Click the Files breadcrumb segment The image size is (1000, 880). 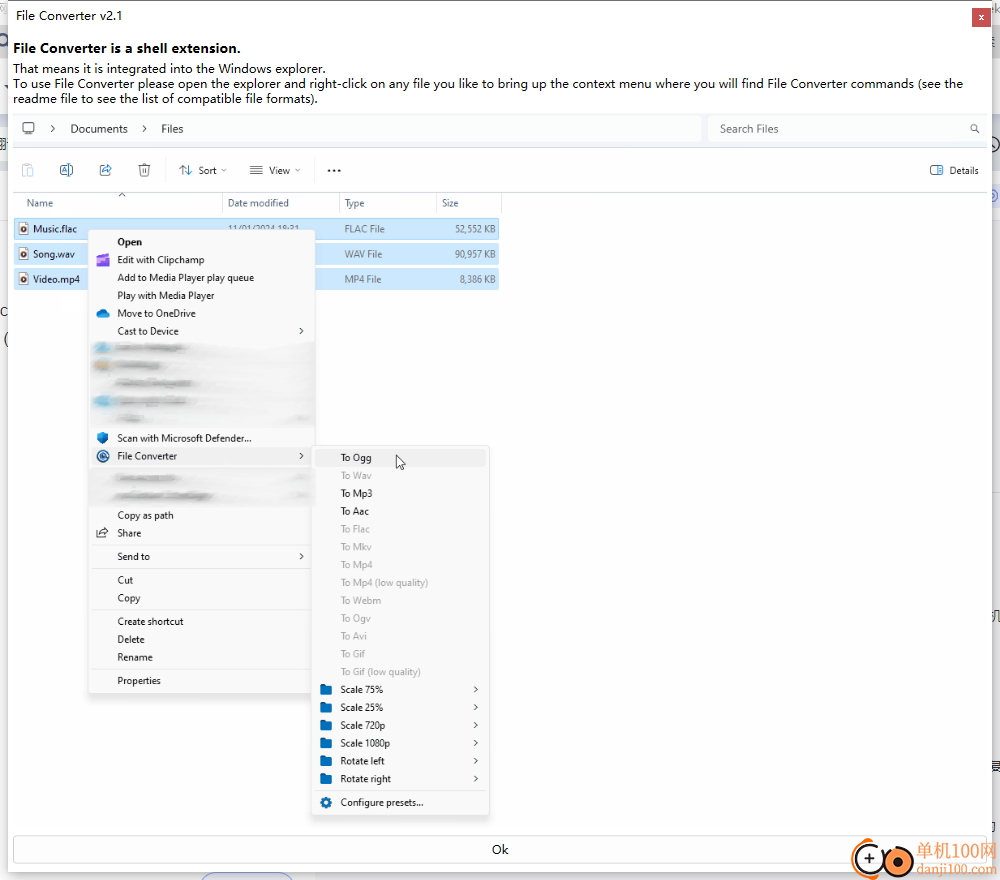pos(172,129)
